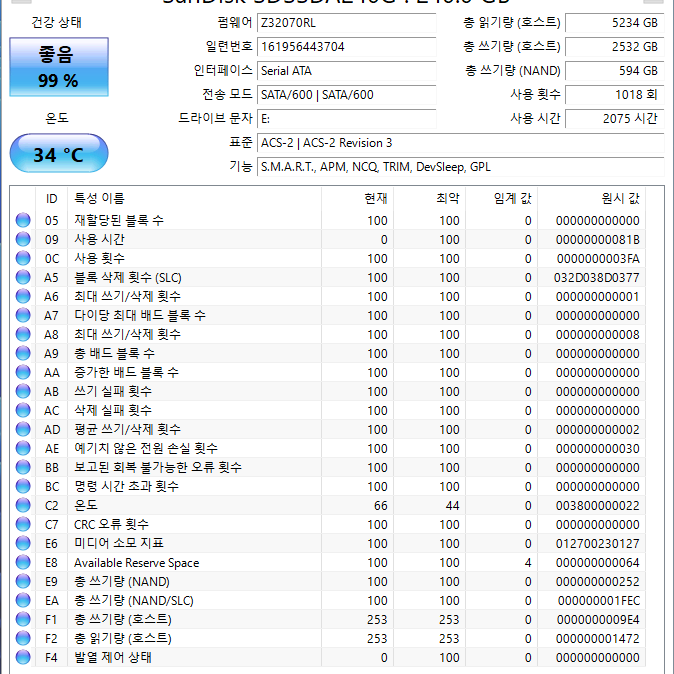Click the total host writes field 2532 GB

point(615,47)
